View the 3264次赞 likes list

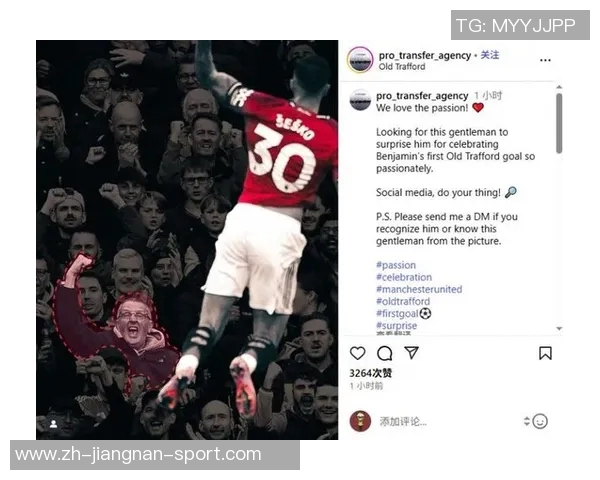click(x=370, y=373)
